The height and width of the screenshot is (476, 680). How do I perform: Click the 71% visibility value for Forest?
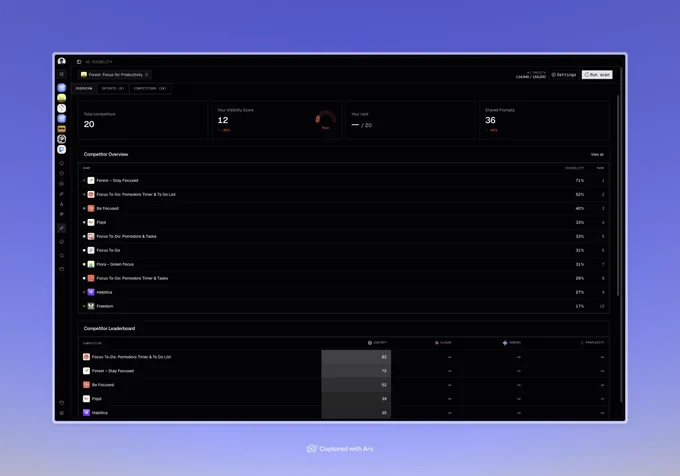[x=579, y=180]
